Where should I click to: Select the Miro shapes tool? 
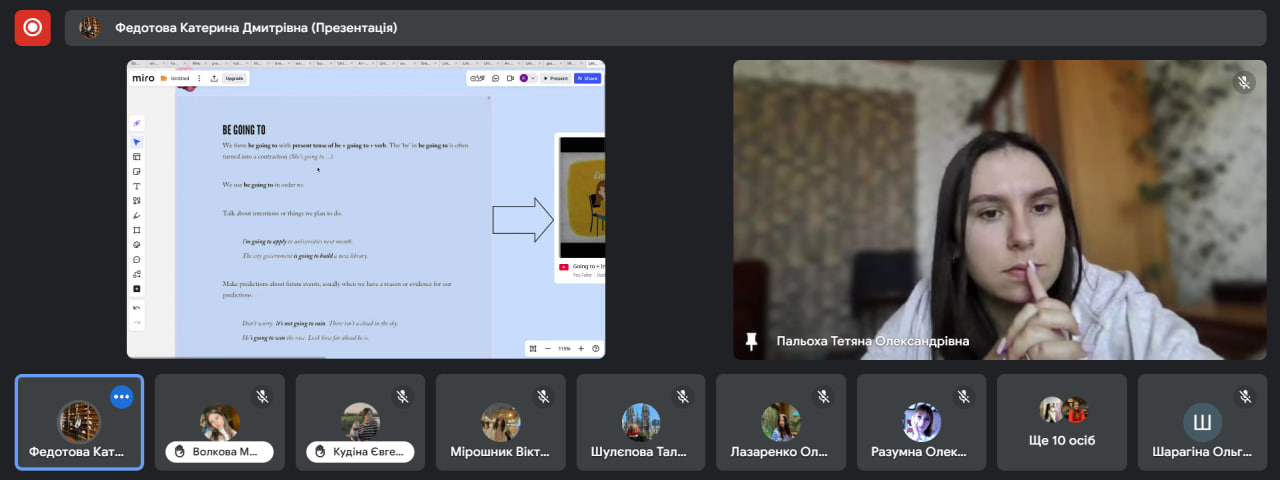(x=137, y=201)
